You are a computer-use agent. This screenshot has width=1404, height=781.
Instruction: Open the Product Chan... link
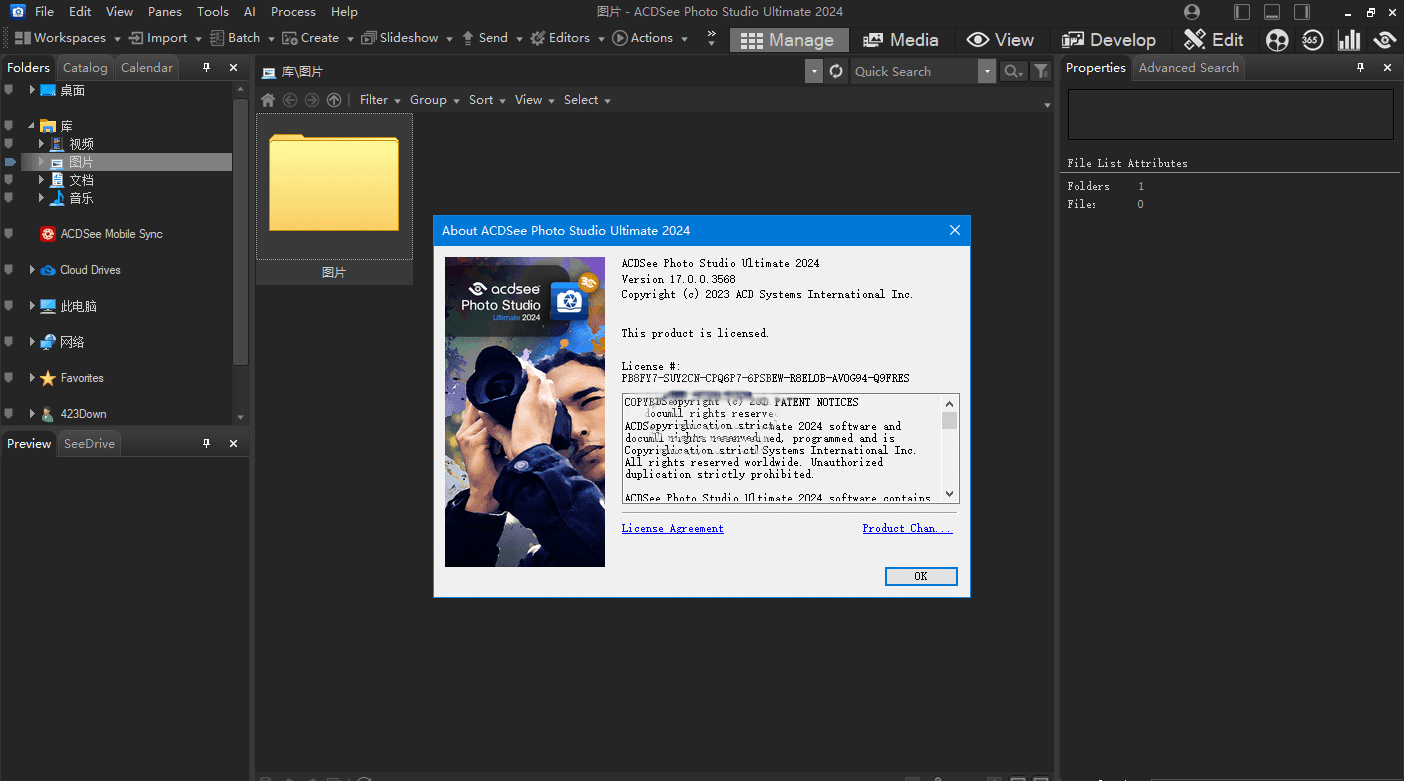[907, 528]
